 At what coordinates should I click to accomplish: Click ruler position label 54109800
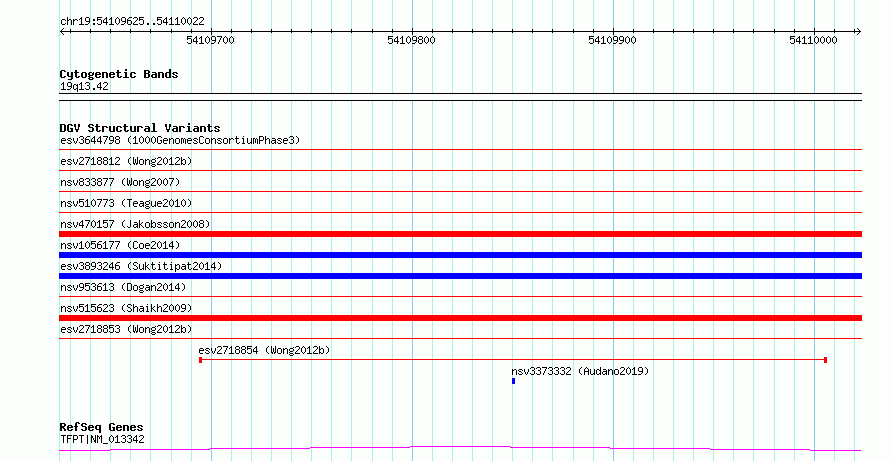click(412, 40)
